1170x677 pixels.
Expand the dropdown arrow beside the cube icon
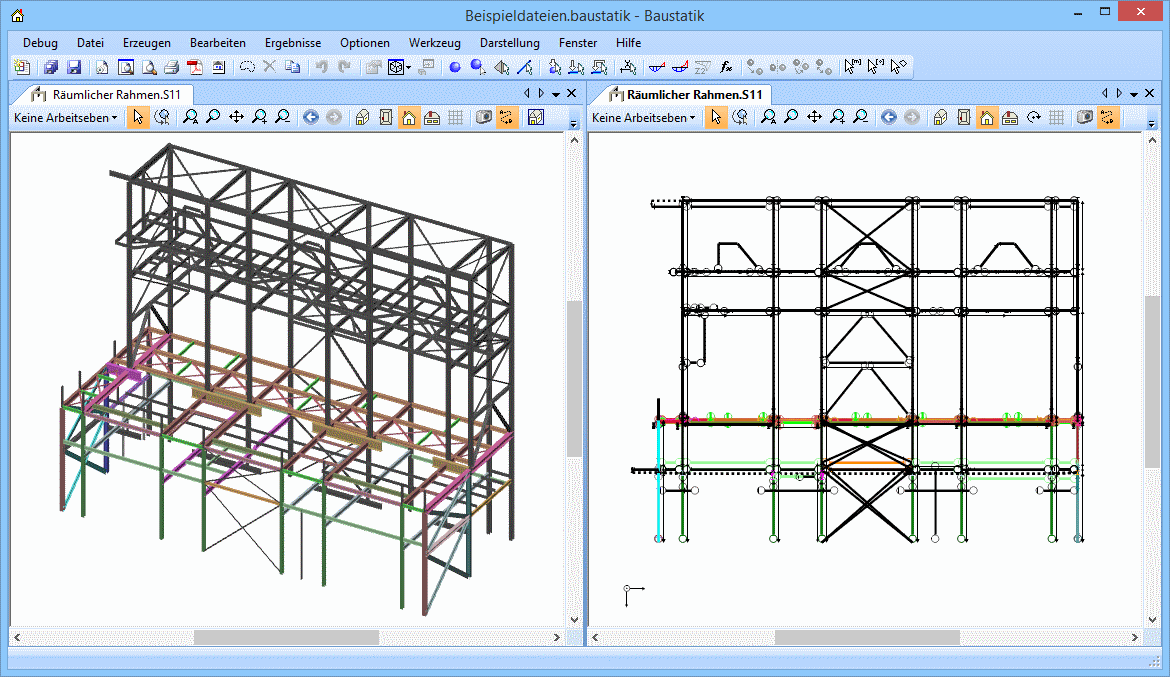[409, 68]
